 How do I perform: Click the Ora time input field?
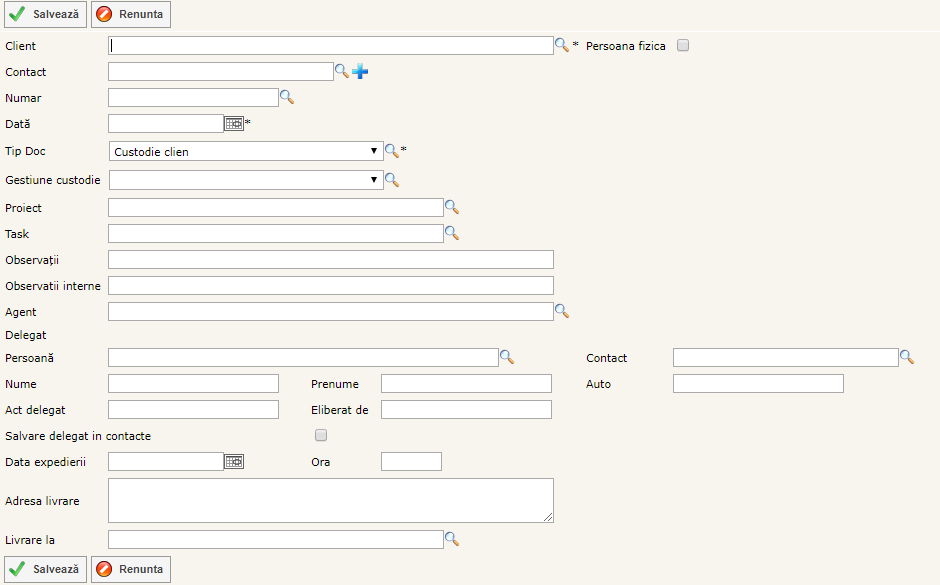tap(411, 461)
